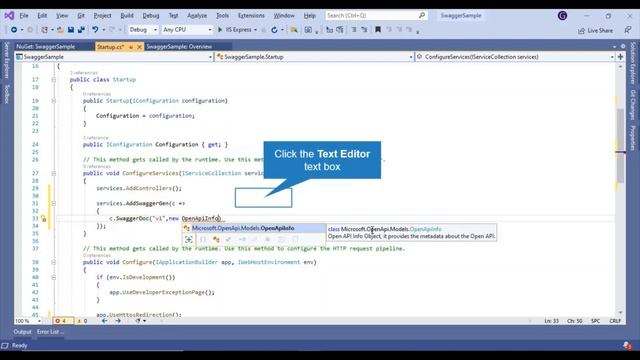This screenshot has width=640, height=360.
Task: Open the Edit menu
Action: click(x=42, y=16)
